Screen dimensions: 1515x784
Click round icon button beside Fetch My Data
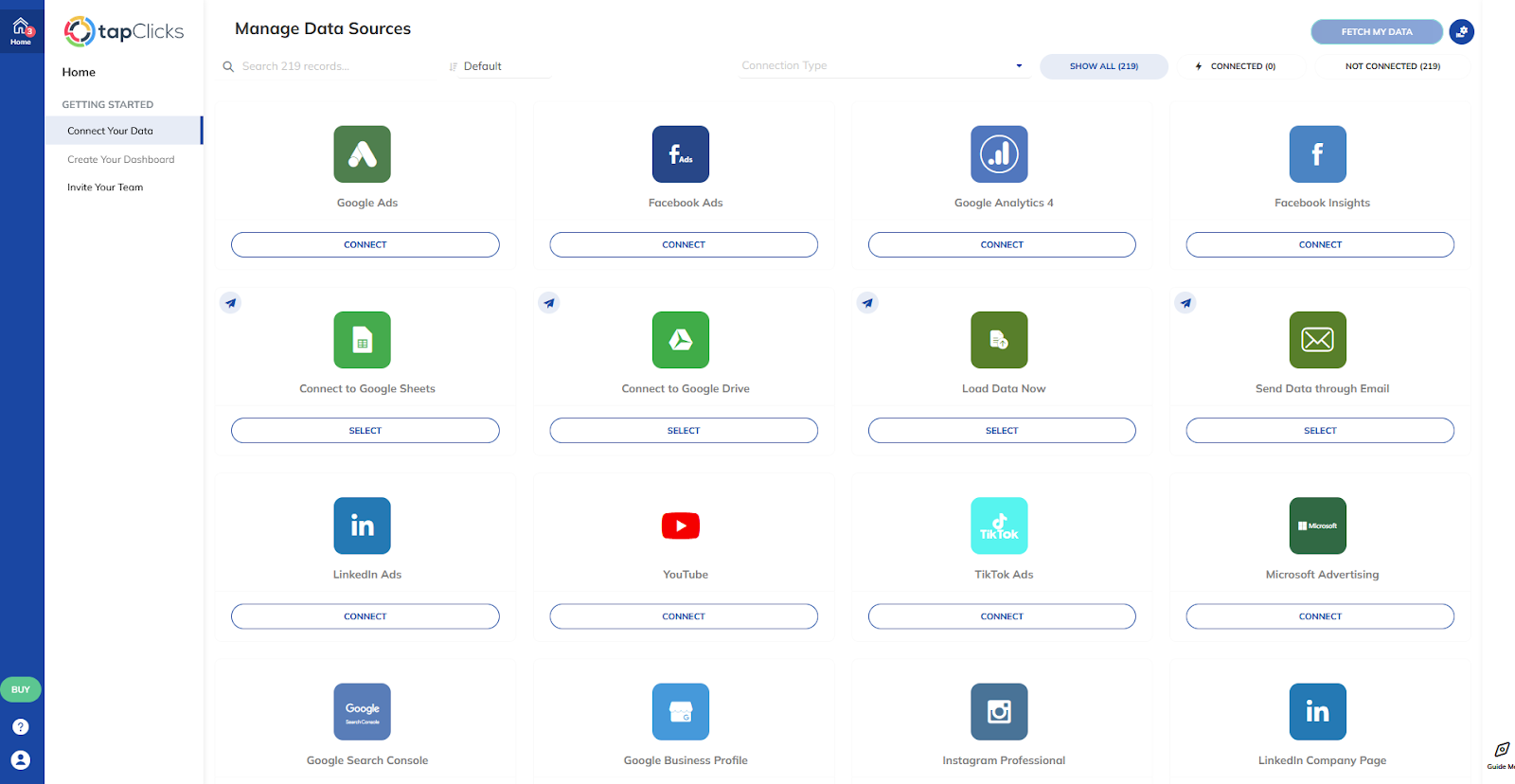click(x=1462, y=31)
